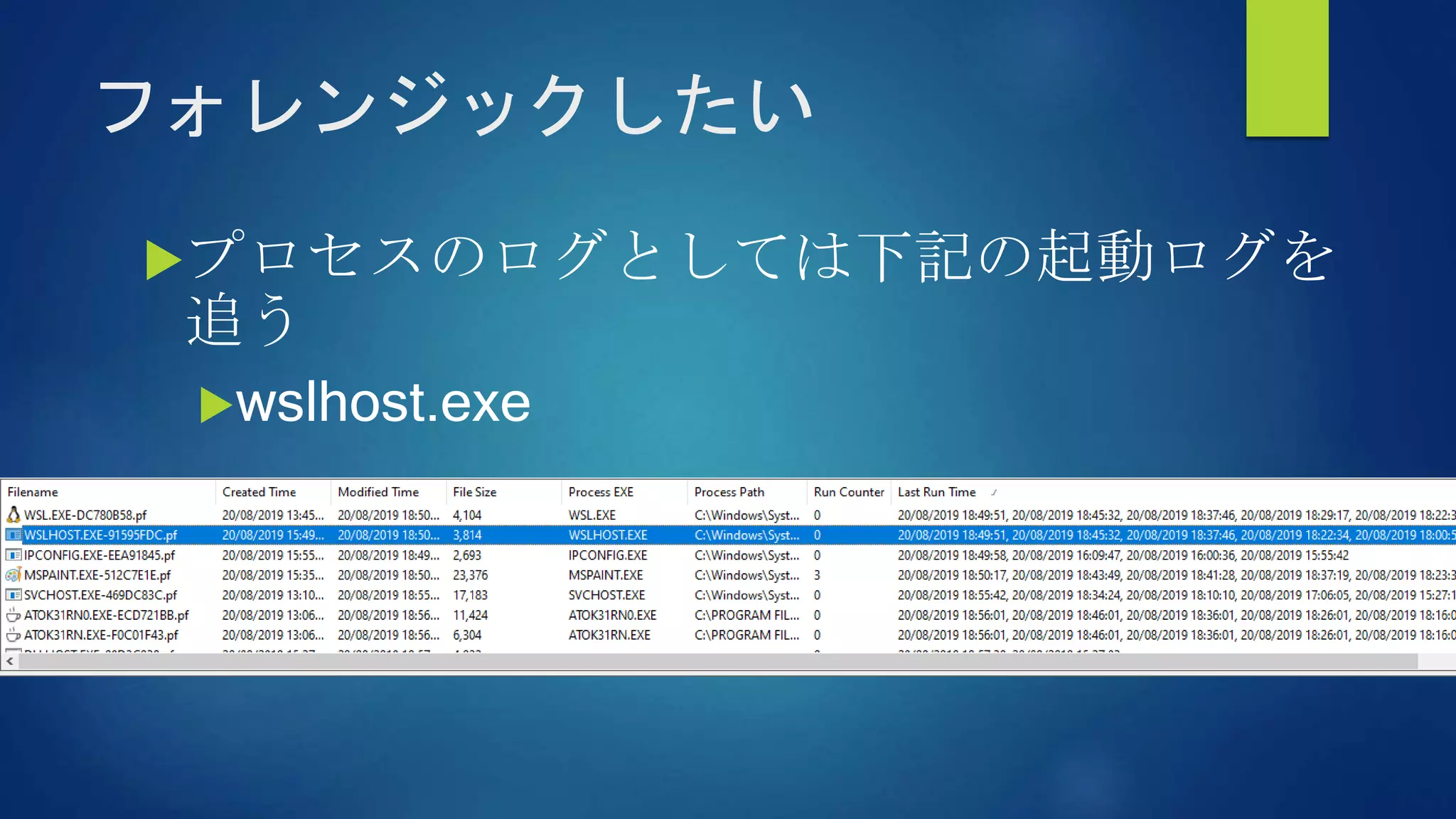Select the SVCHOST.EXE-469DC83C.pf row
Screen dimensions: 1456x819
click(728, 594)
